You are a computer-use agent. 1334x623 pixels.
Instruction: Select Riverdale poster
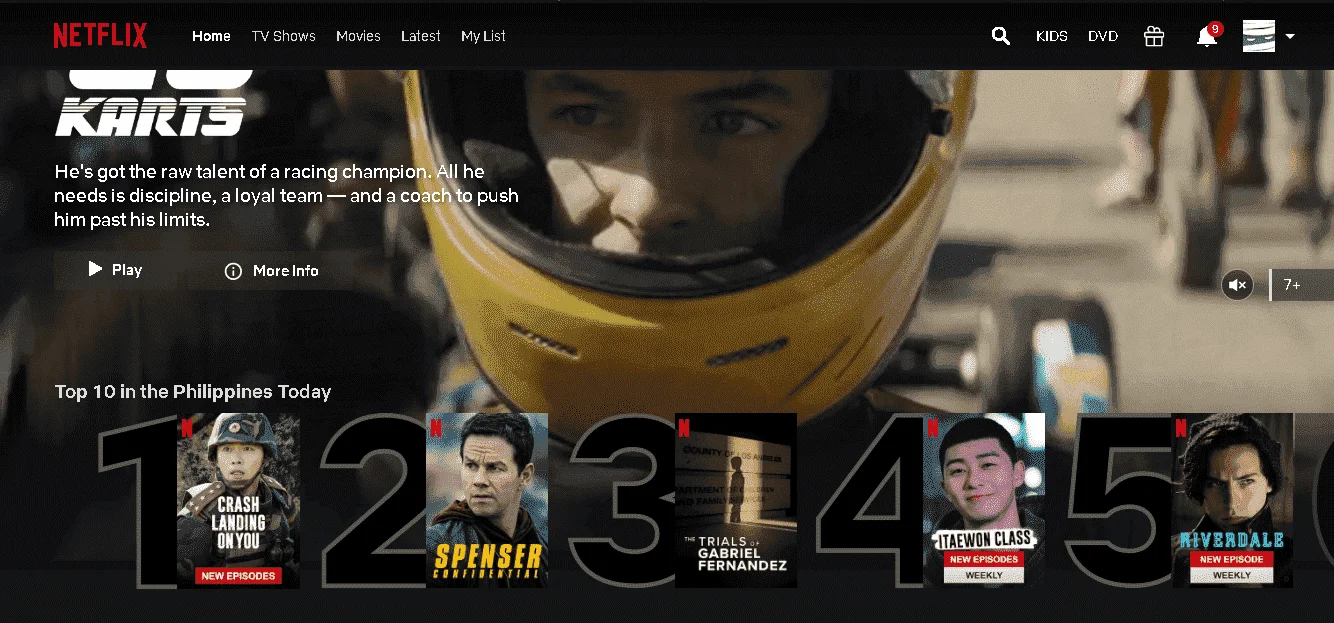point(1232,500)
